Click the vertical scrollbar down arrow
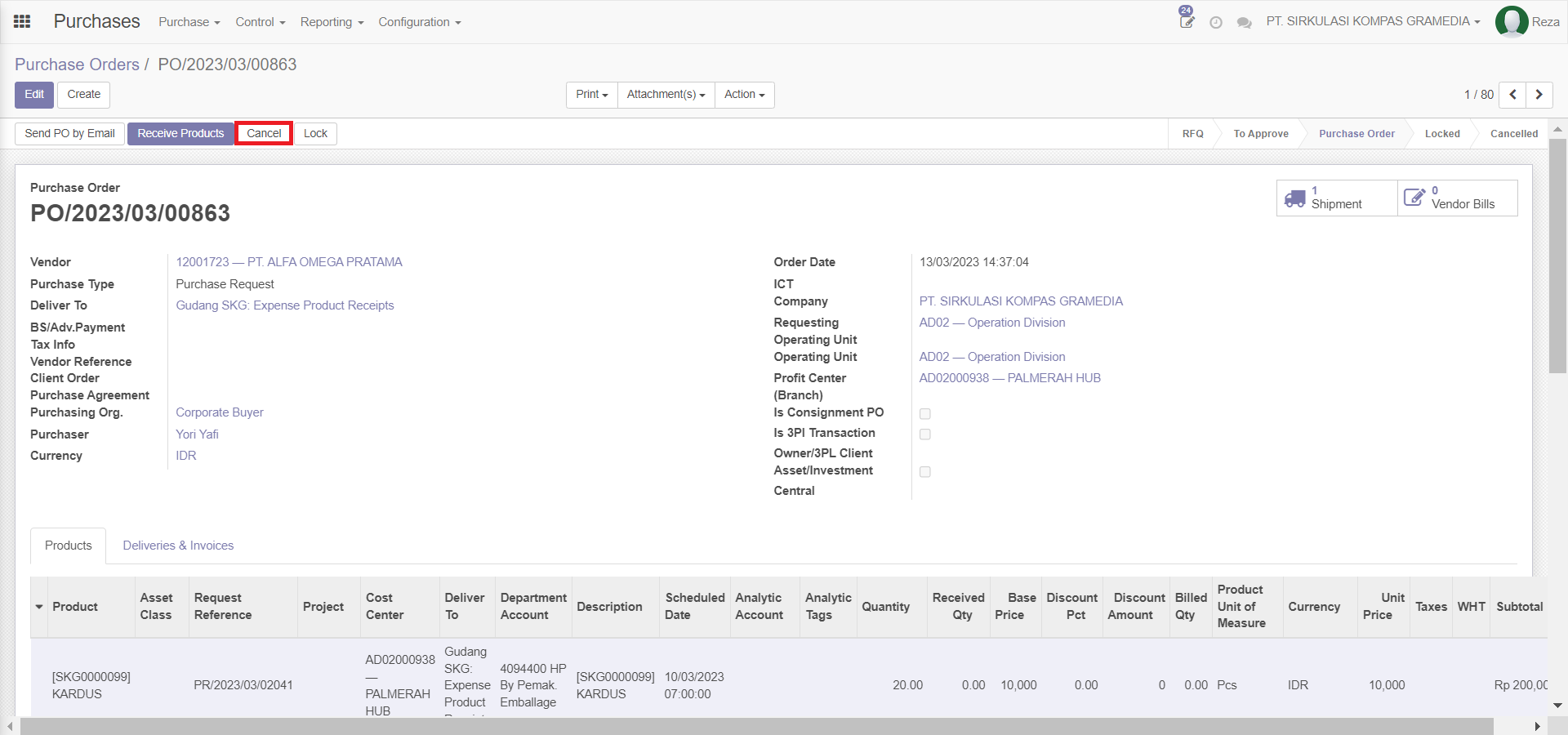This screenshot has height=735, width=1568. tap(1557, 705)
